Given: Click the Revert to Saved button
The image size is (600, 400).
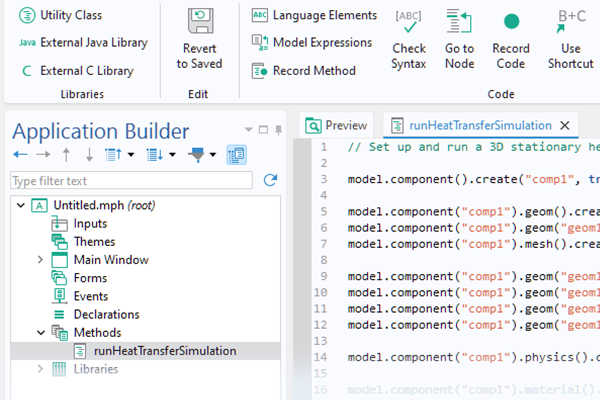Looking at the screenshot, I should click(200, 40).
